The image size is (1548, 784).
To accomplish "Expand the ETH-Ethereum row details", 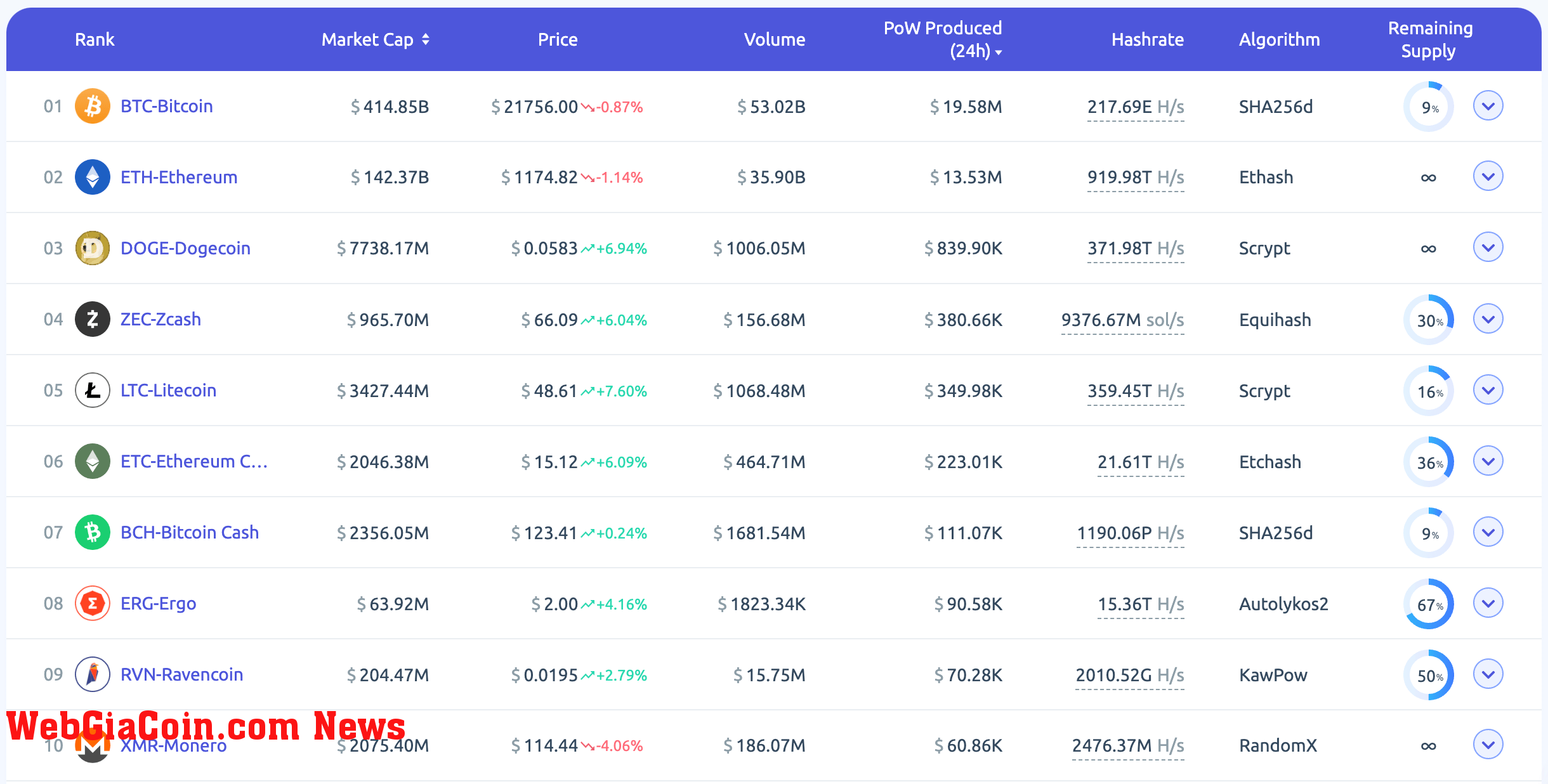I will (1488, 176).
